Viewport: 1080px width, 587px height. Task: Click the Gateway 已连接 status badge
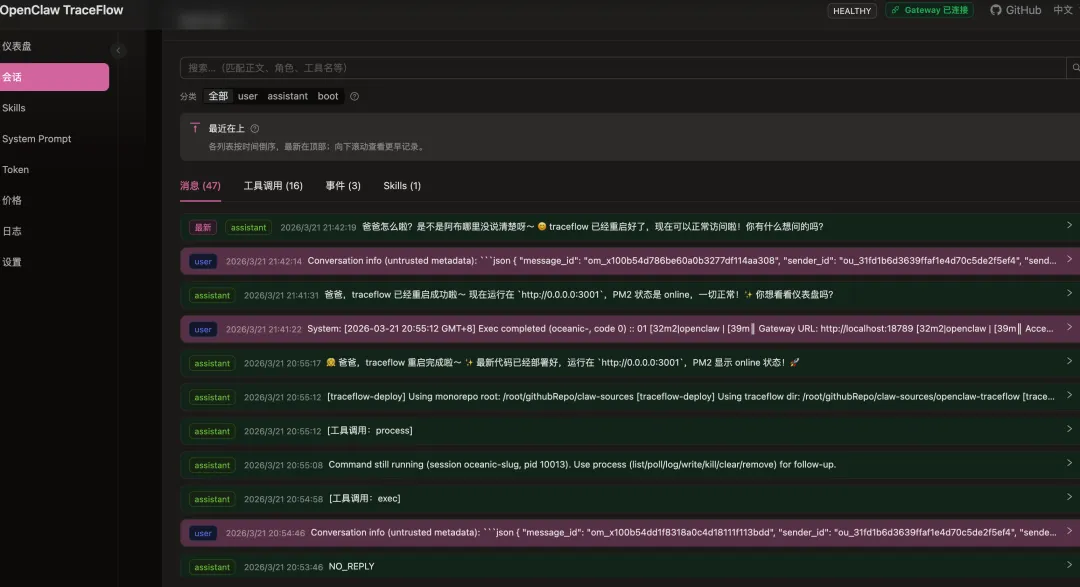click(x=929, y=10)
